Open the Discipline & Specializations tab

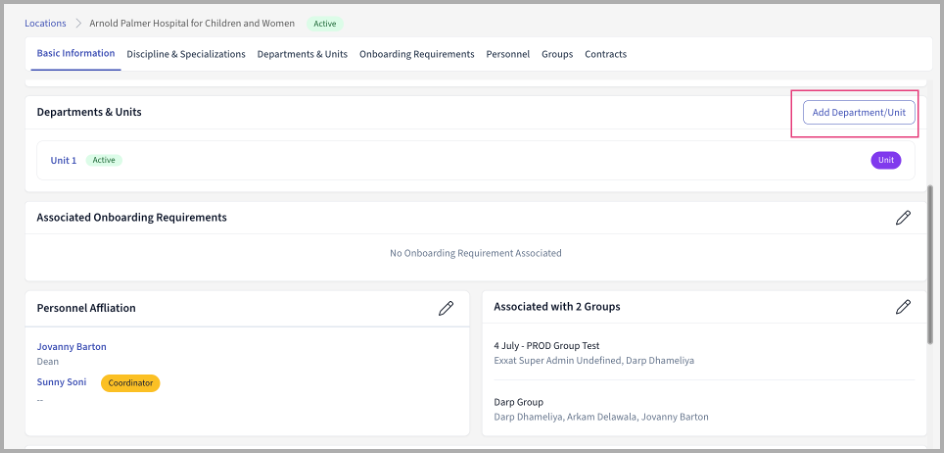tap(186, 54)
